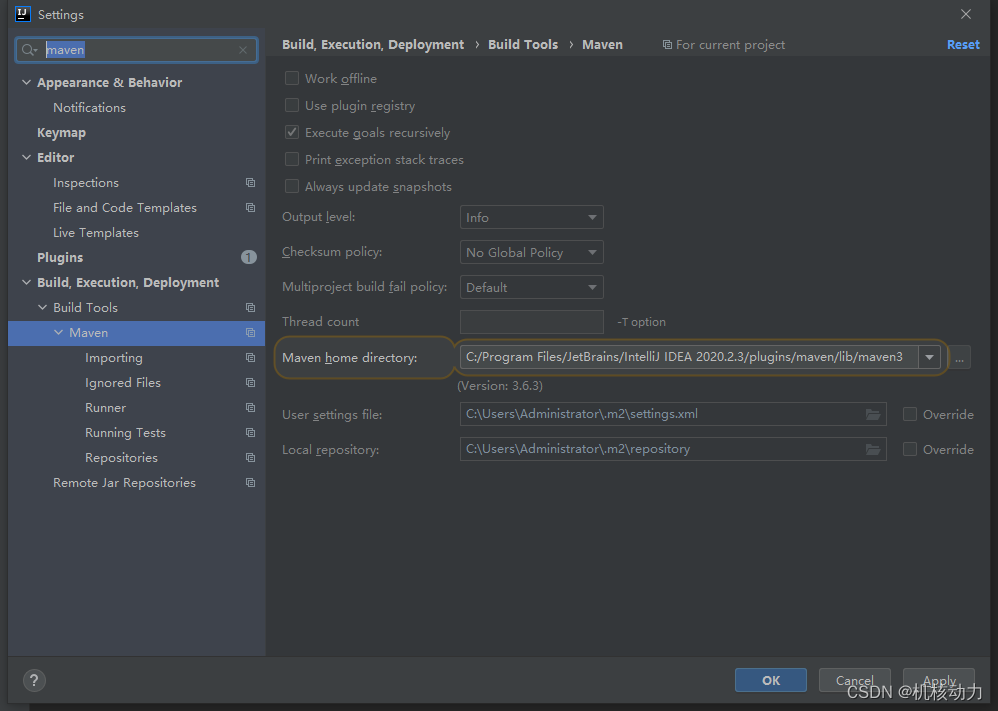
Task: Click the project-level icon beside Remote Jar Repositories
Action: point(250,482)
